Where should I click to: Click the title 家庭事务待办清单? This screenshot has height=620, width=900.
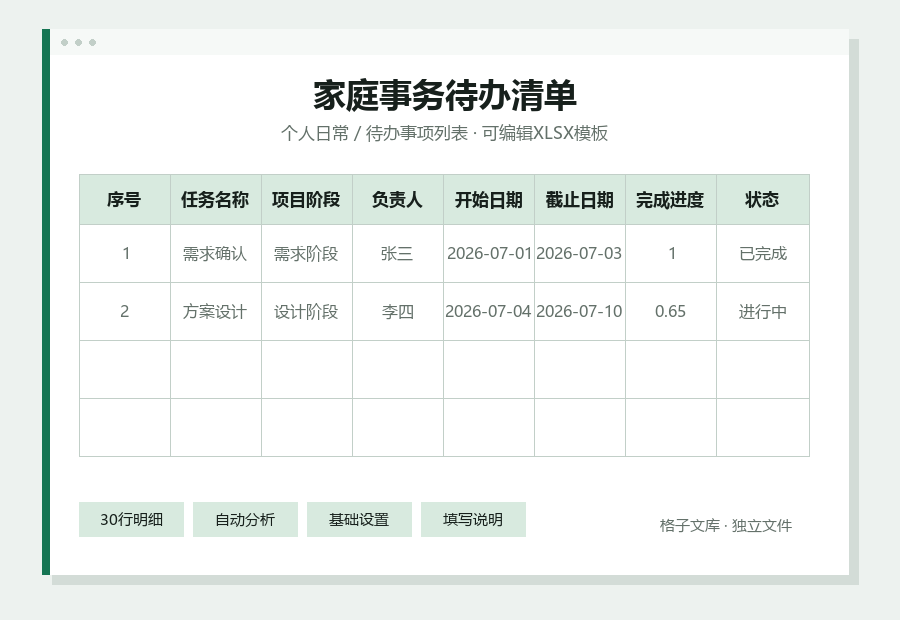coord(445,96)
